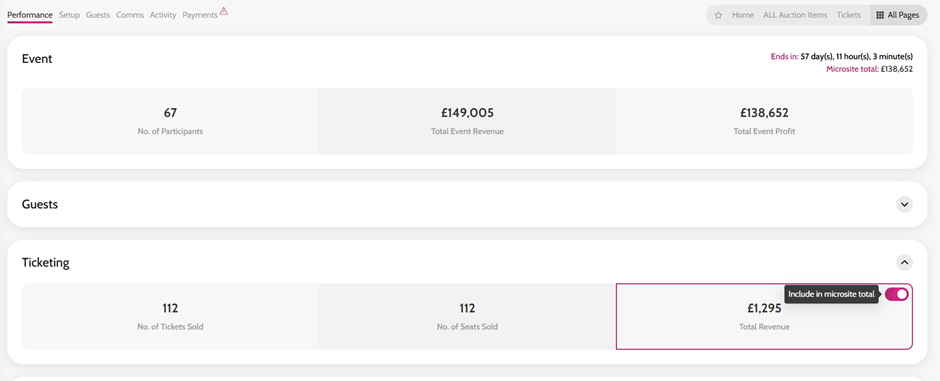Collapse the Ticketing section chevron
Image resolution: width=940 pixels, height=381 pixels.
905,262
